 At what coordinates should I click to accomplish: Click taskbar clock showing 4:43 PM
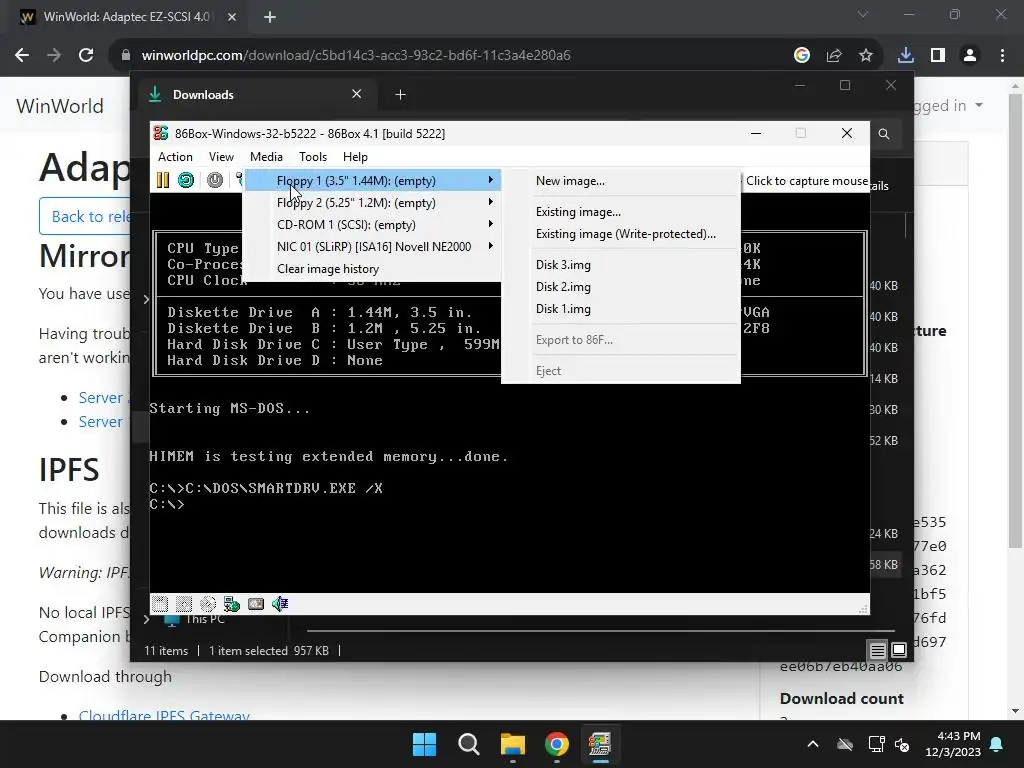(x=953, y=744)
